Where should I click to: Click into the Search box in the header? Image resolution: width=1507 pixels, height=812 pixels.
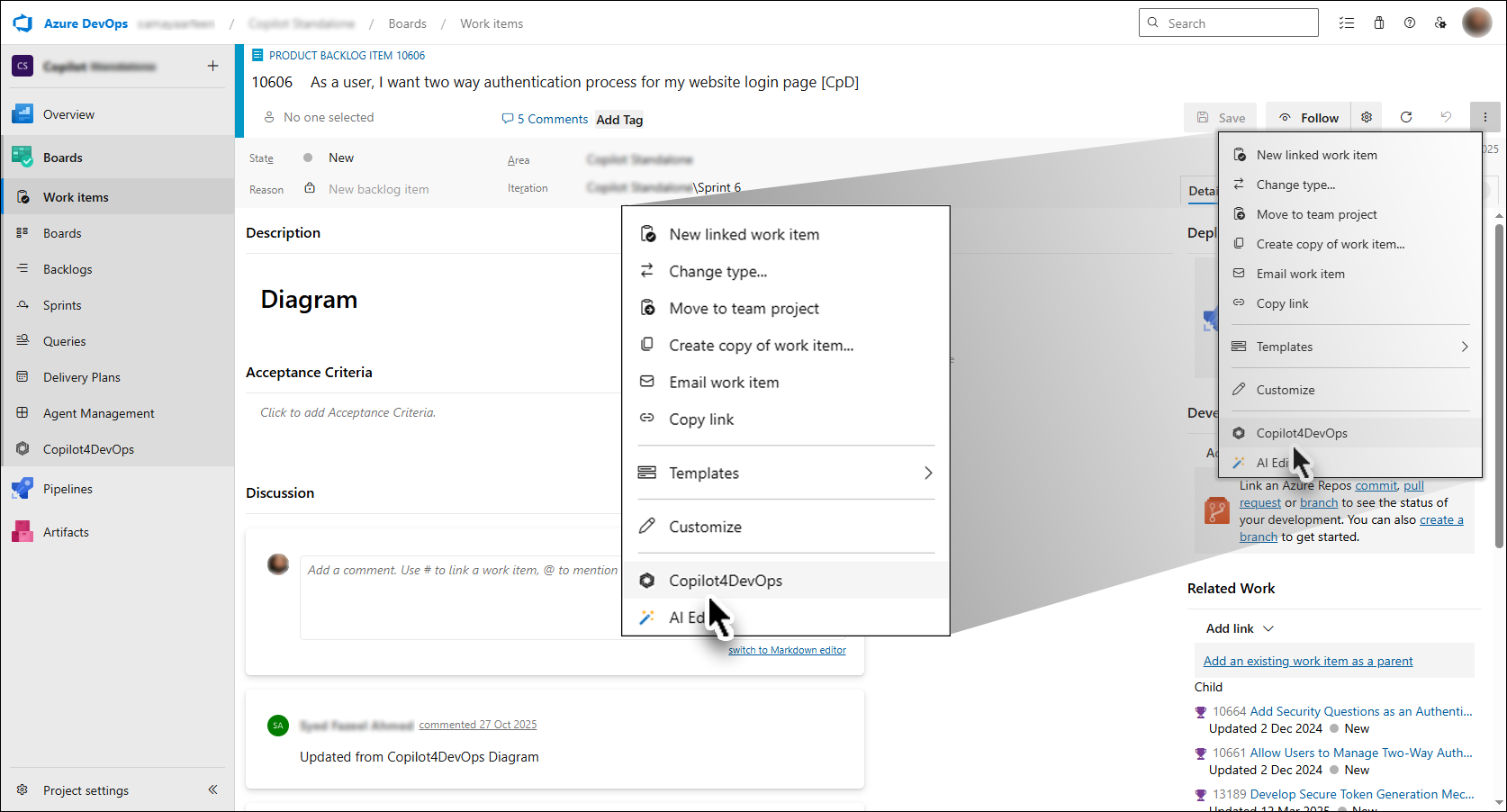[1229, 23]
